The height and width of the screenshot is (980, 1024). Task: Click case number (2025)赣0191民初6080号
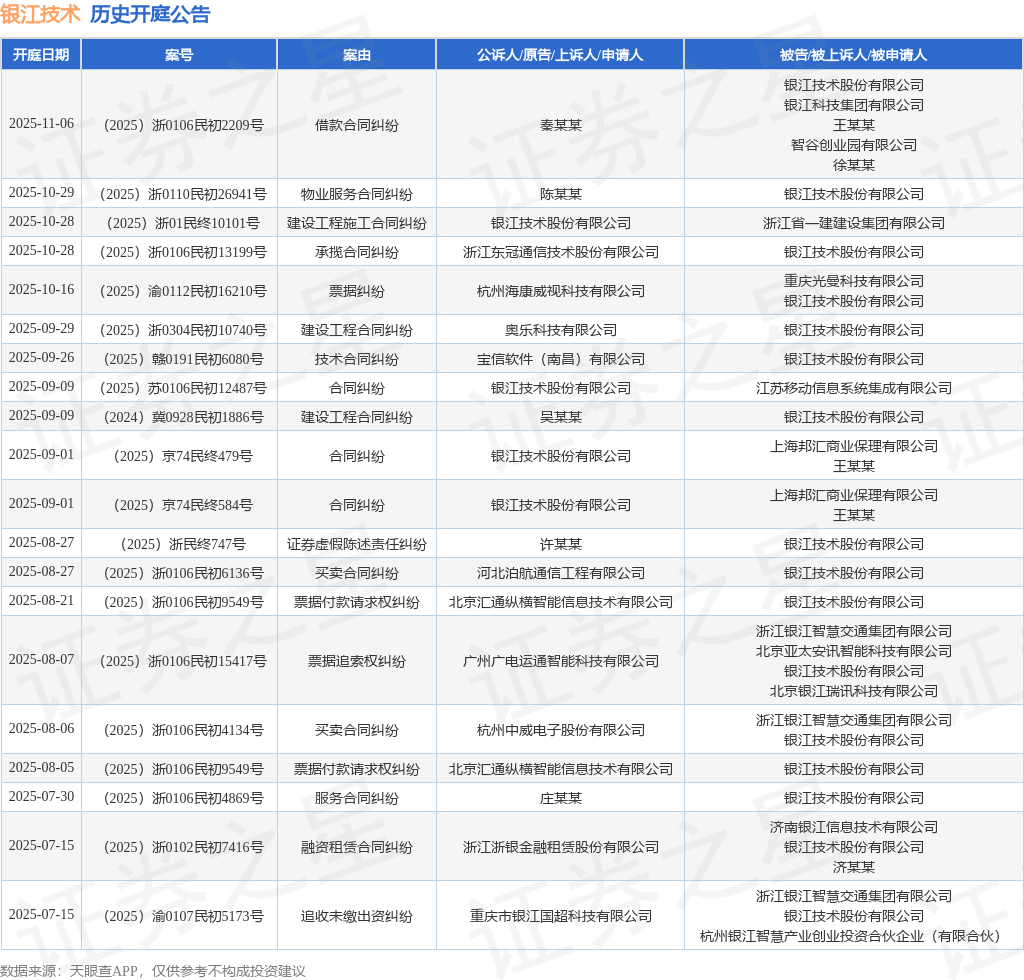coord(184,359)
